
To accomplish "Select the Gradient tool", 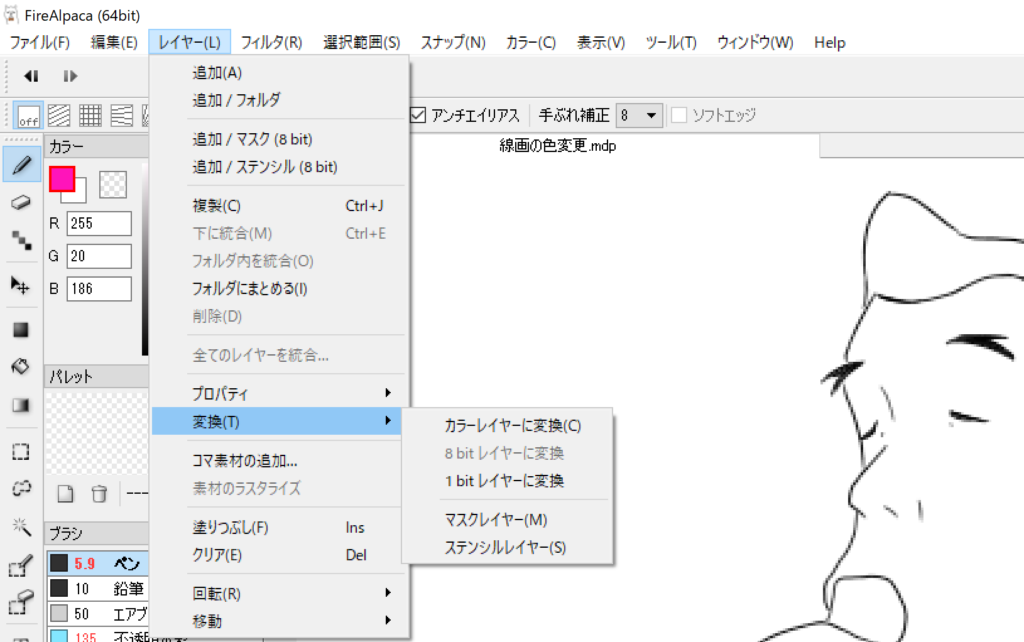I will [20, 405].
